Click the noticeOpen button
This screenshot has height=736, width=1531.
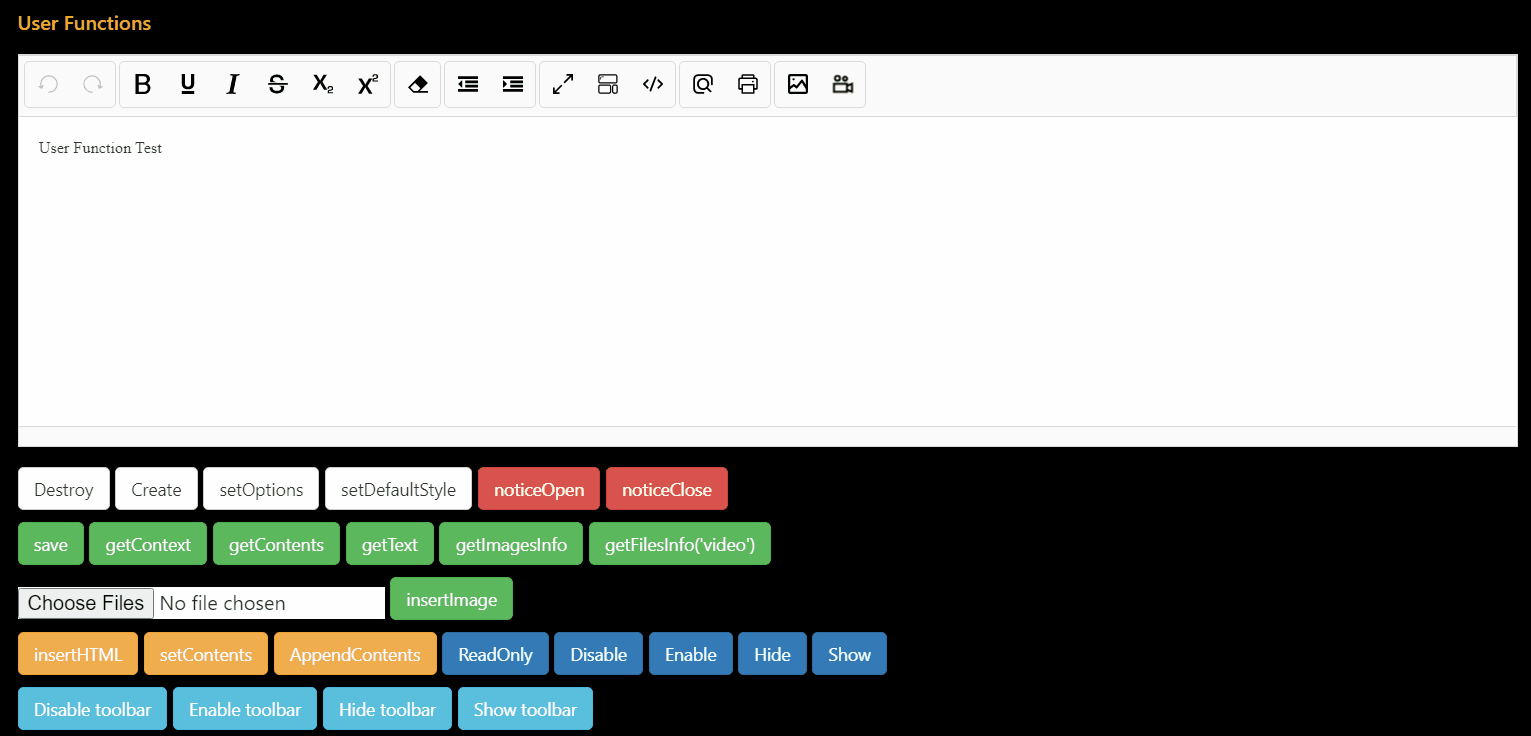(538, 489)
